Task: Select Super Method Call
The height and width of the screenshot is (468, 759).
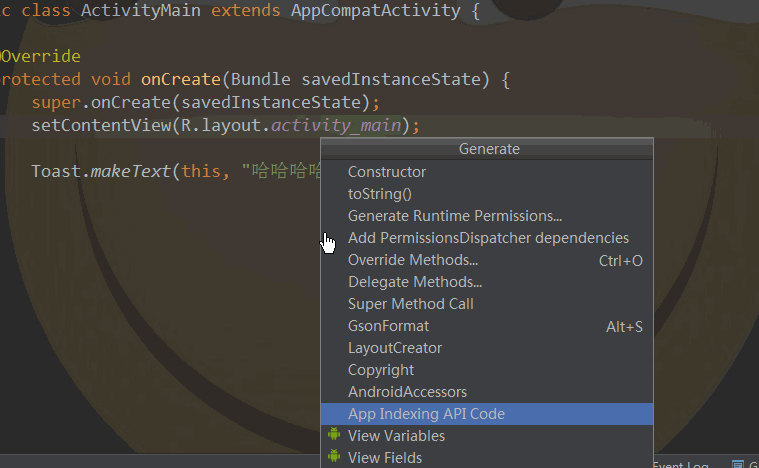Action: [411, 304]
